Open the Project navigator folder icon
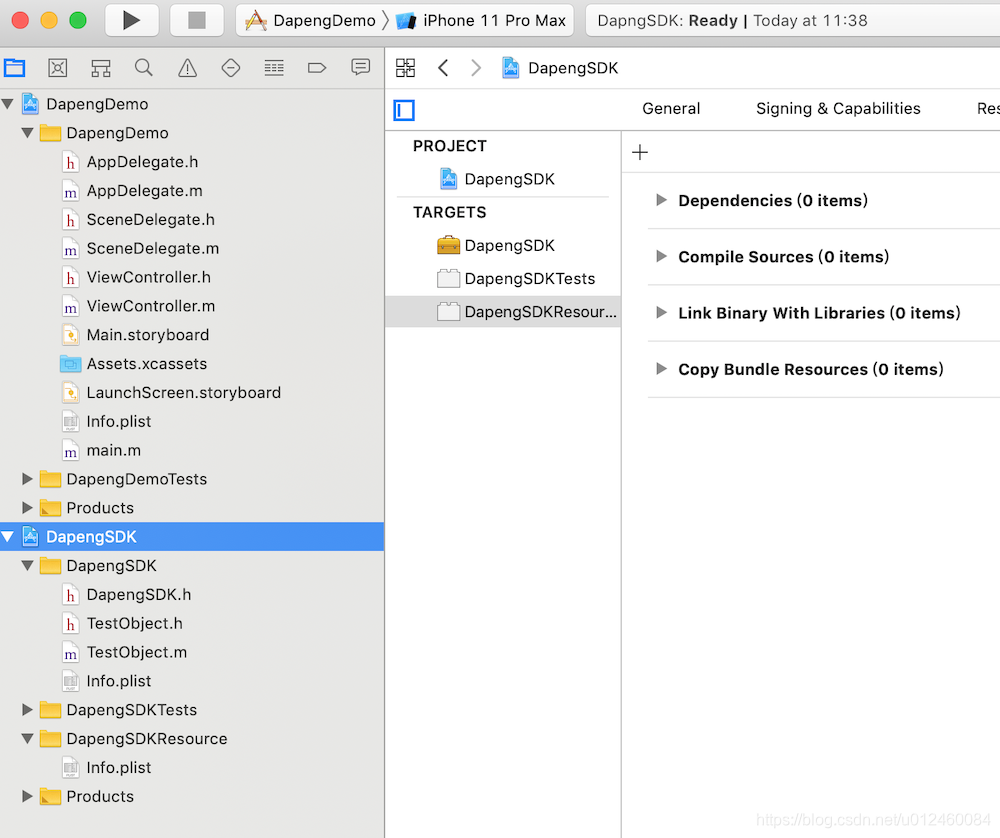The height and width of the screenshot is (838, 1000). pyautogui.click(x=14, y=68)
